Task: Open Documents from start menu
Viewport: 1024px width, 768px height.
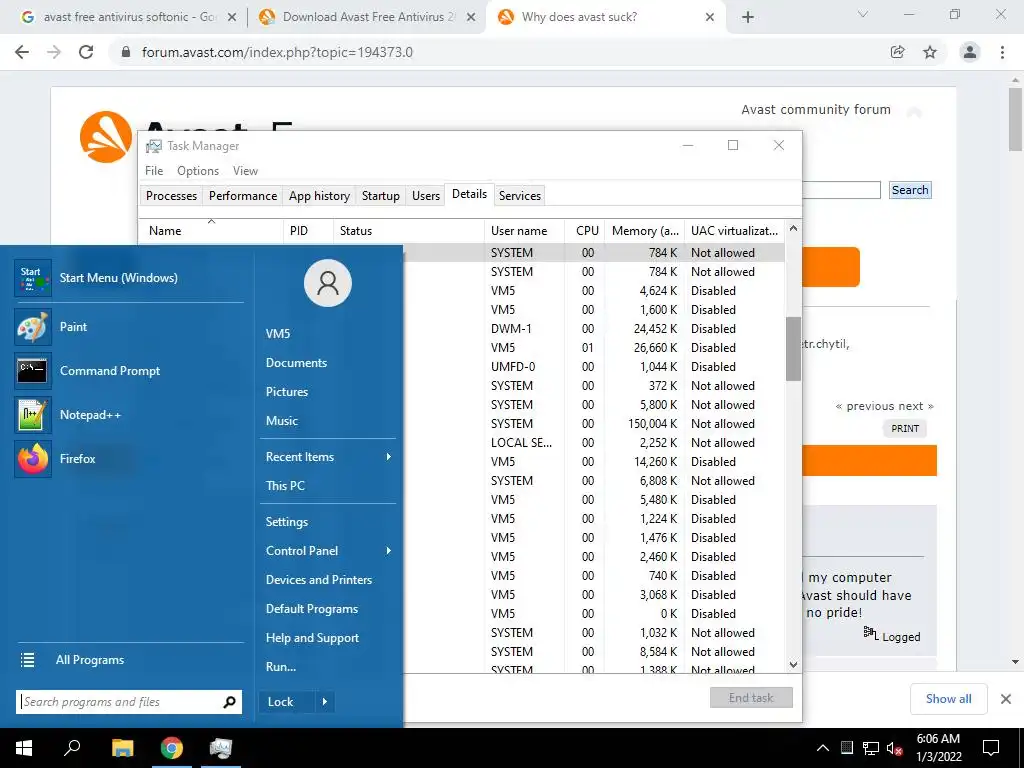Action: 296,363
